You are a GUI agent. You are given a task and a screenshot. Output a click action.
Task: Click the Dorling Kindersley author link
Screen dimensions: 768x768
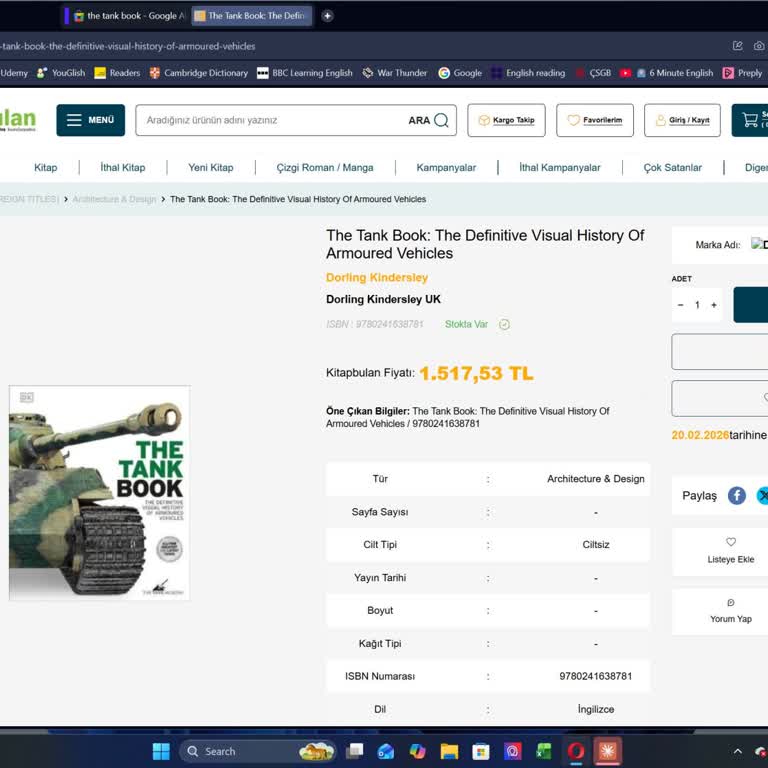pos(377,277)
